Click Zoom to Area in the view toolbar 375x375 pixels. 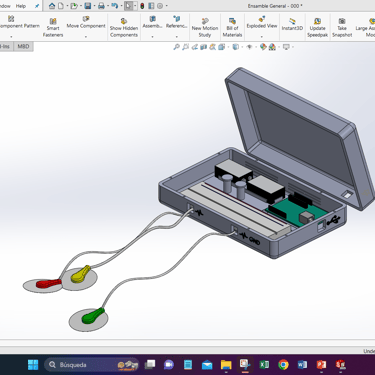click(x=186, y=47)
